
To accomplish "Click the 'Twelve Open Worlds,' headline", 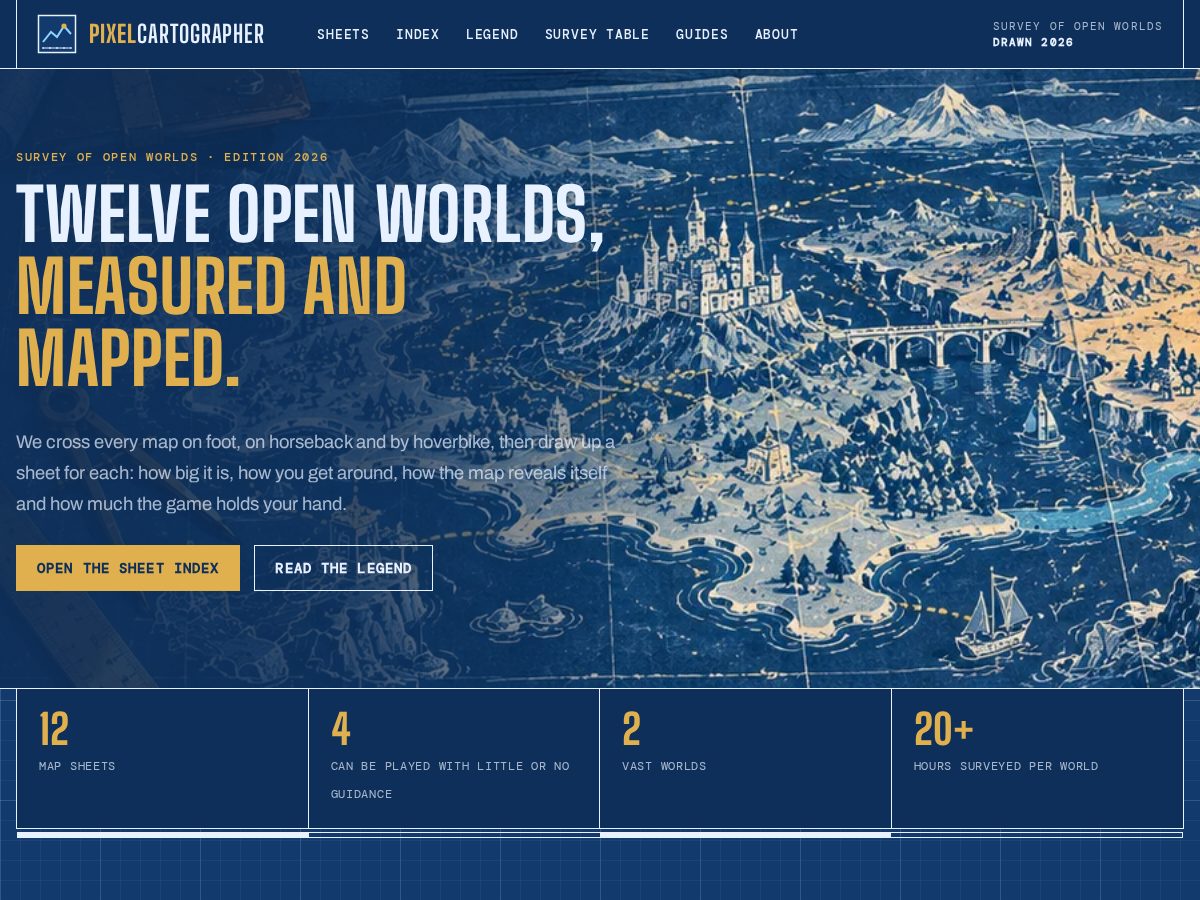I will (x=311, y=215).
